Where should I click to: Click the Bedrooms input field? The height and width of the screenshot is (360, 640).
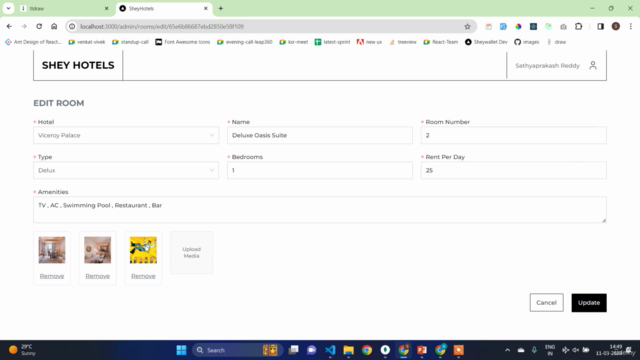[320, 170]
